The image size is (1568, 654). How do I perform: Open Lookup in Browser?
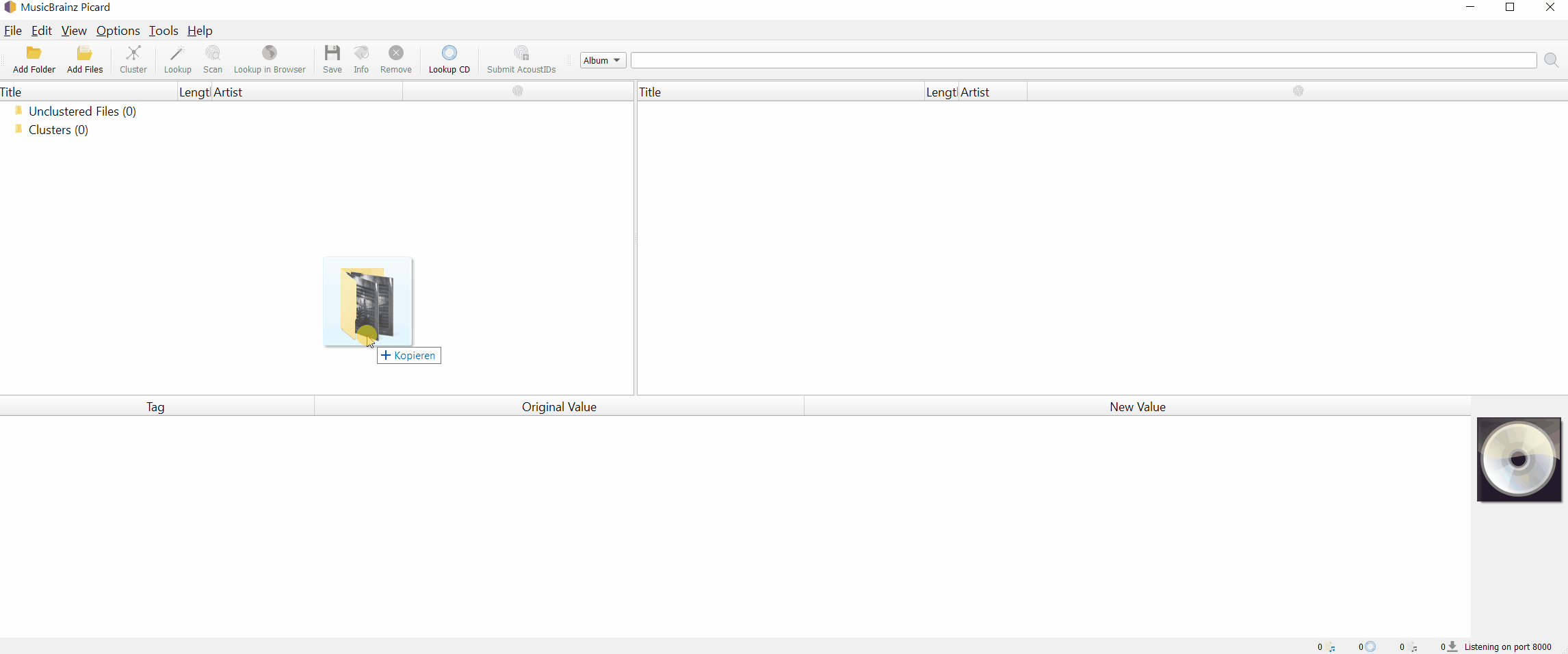tap(270, 53)
